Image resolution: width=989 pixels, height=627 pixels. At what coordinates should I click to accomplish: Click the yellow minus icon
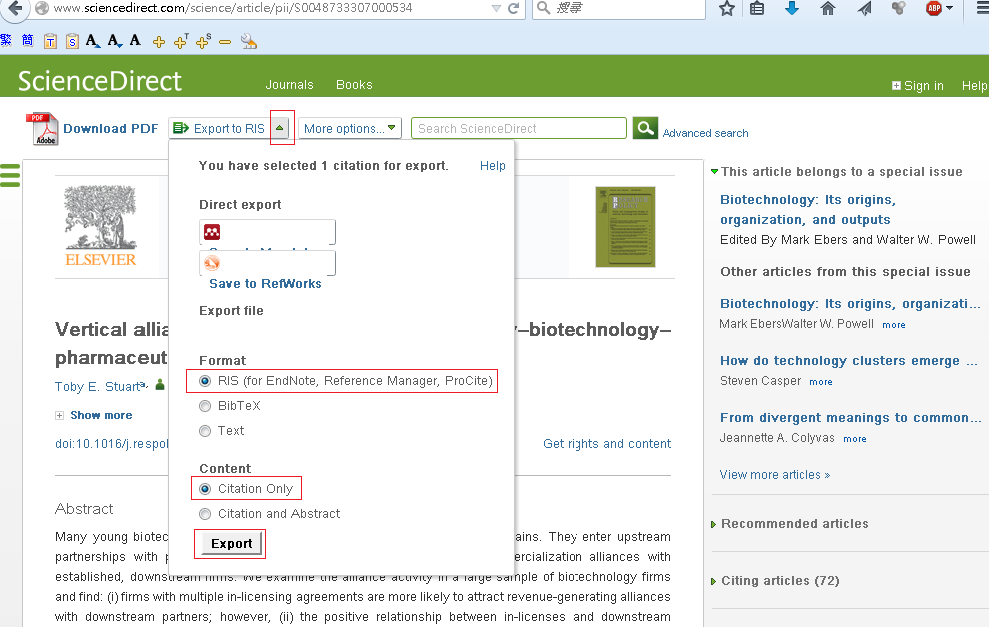tap(225, 42)
